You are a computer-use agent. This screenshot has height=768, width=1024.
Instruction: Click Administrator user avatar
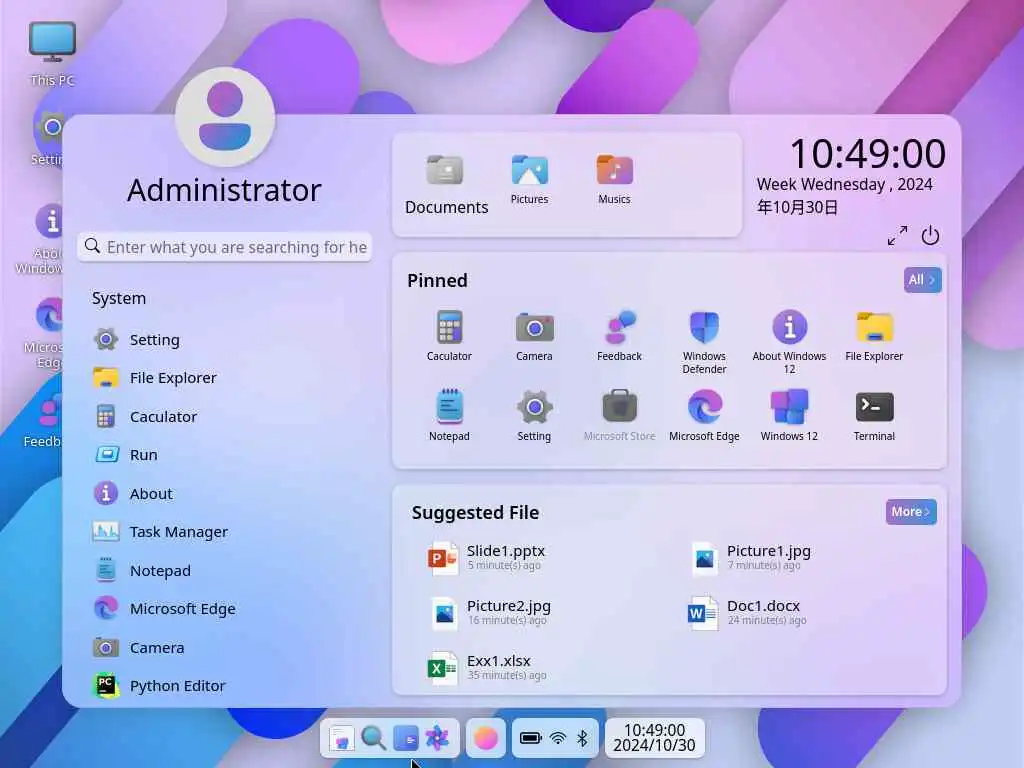(x=225, y=116)
